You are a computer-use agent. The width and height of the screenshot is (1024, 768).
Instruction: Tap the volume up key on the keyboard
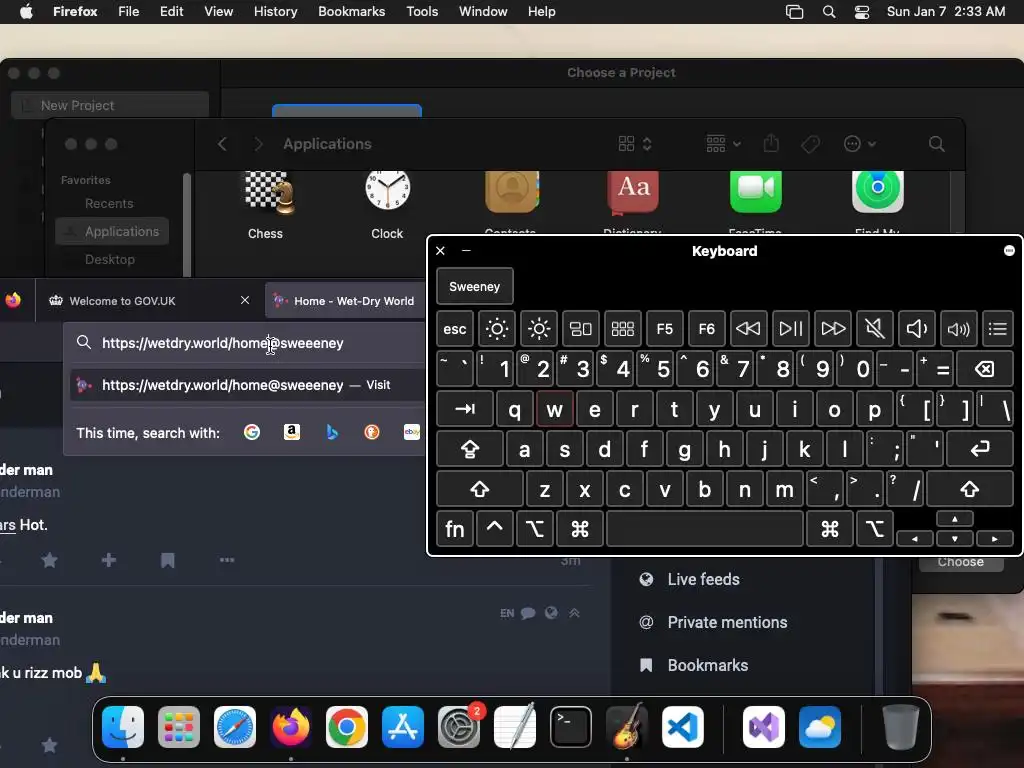[x=958, y=328]
